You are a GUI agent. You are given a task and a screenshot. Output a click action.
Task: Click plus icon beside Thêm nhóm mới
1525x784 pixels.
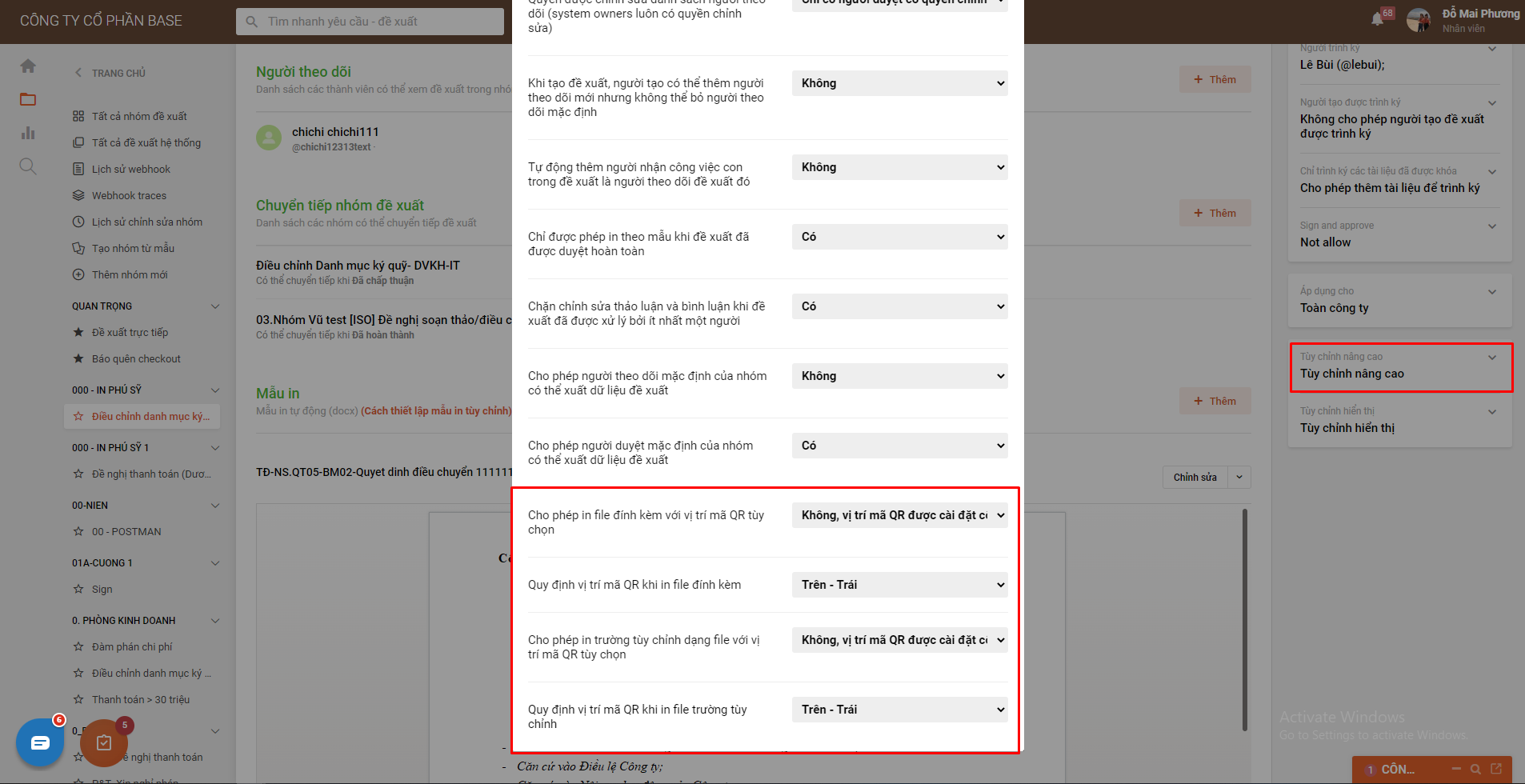tap(78, 274)
